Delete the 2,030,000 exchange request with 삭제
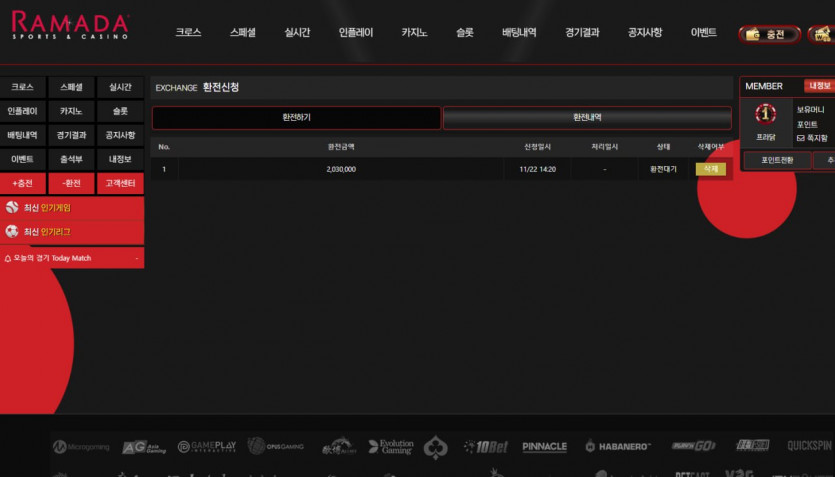Screen dimensions: 835x477 pyautogui.click(x=710, y=169)
